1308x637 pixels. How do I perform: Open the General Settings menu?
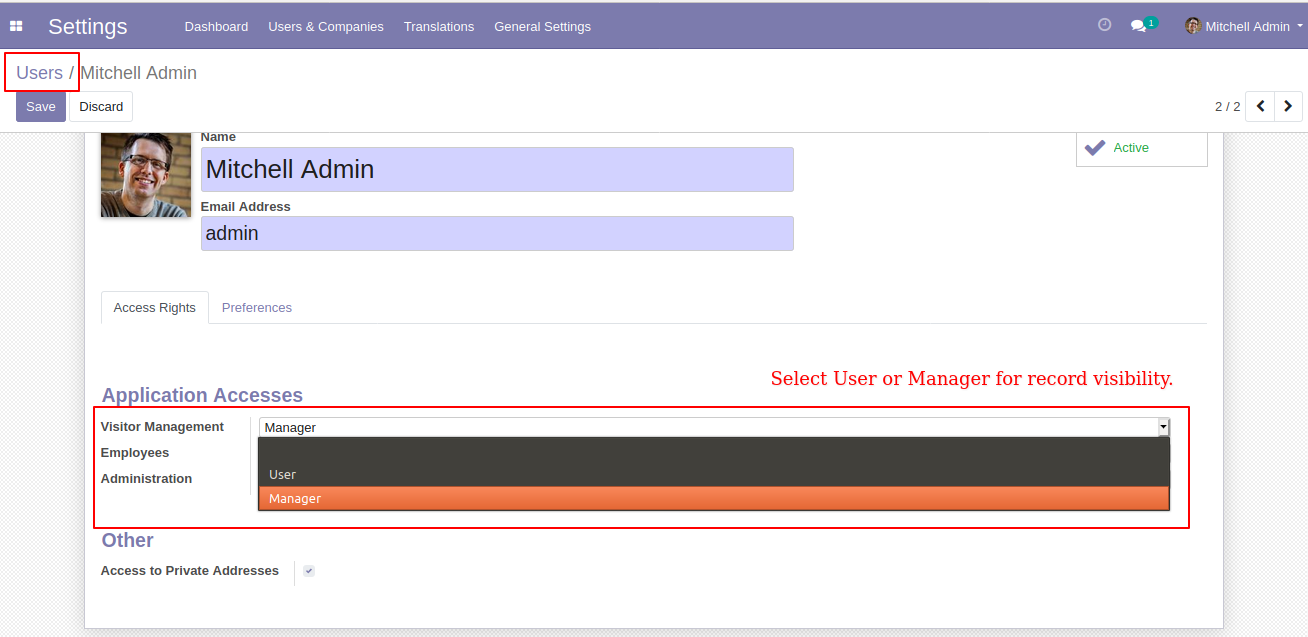pos(542,26)
